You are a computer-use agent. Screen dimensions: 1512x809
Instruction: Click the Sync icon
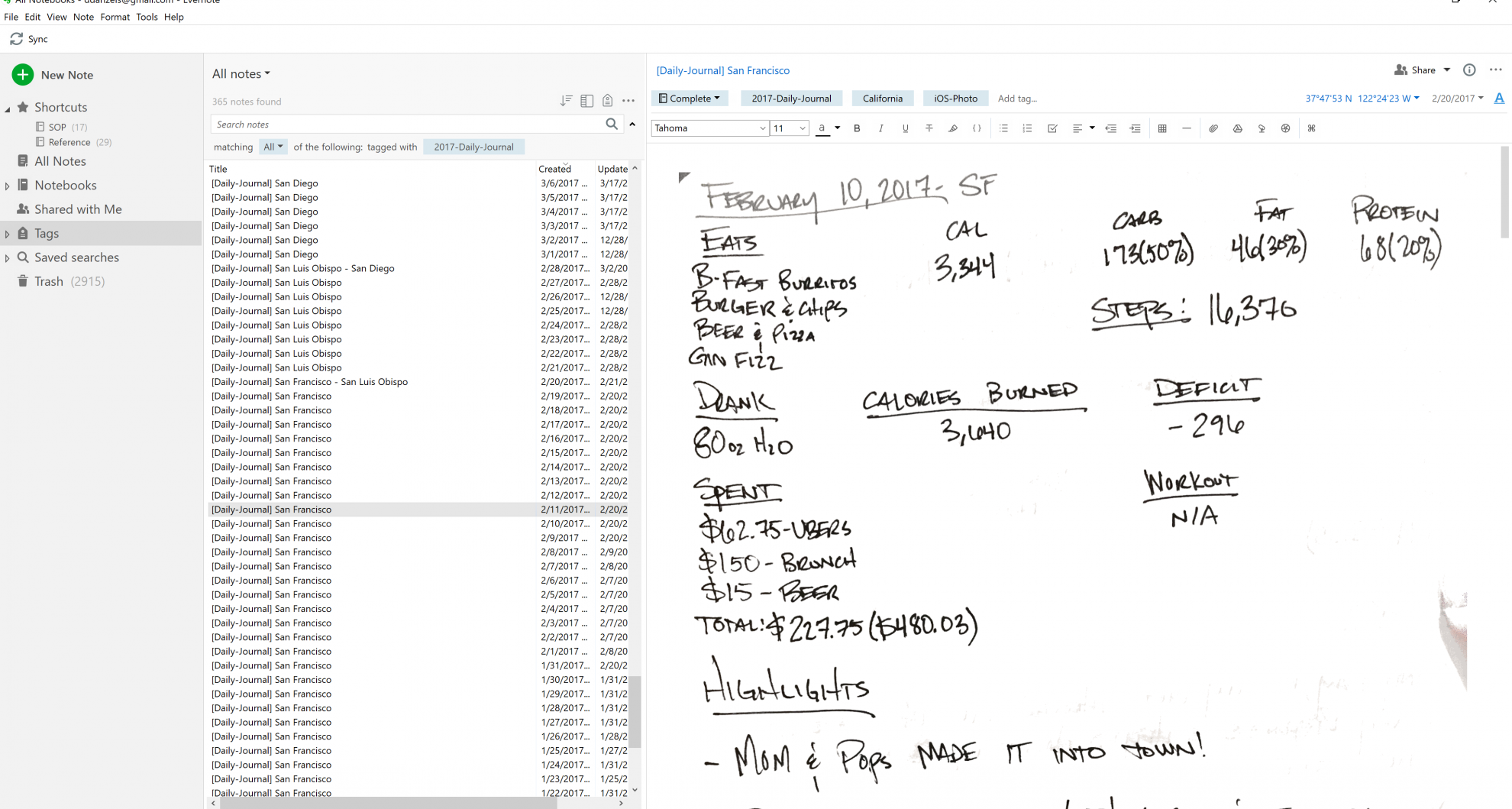coord(16,39)
